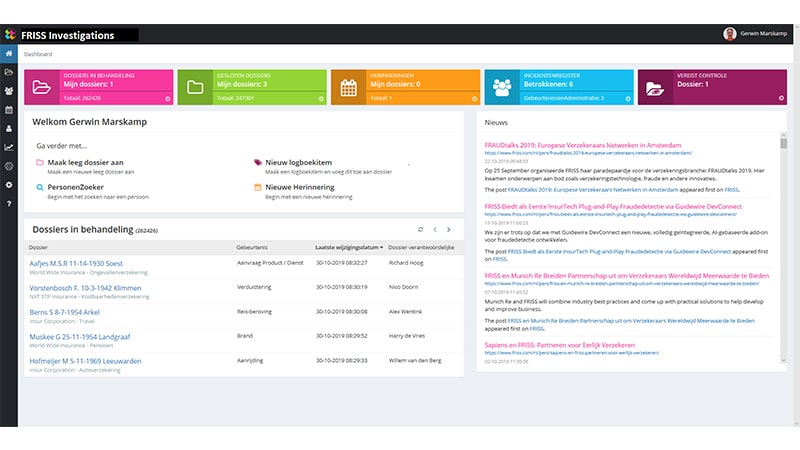Click Gerwin Marskamp username in header
The height and width of the screenshot is (450, 800).
tap(763, 34)
